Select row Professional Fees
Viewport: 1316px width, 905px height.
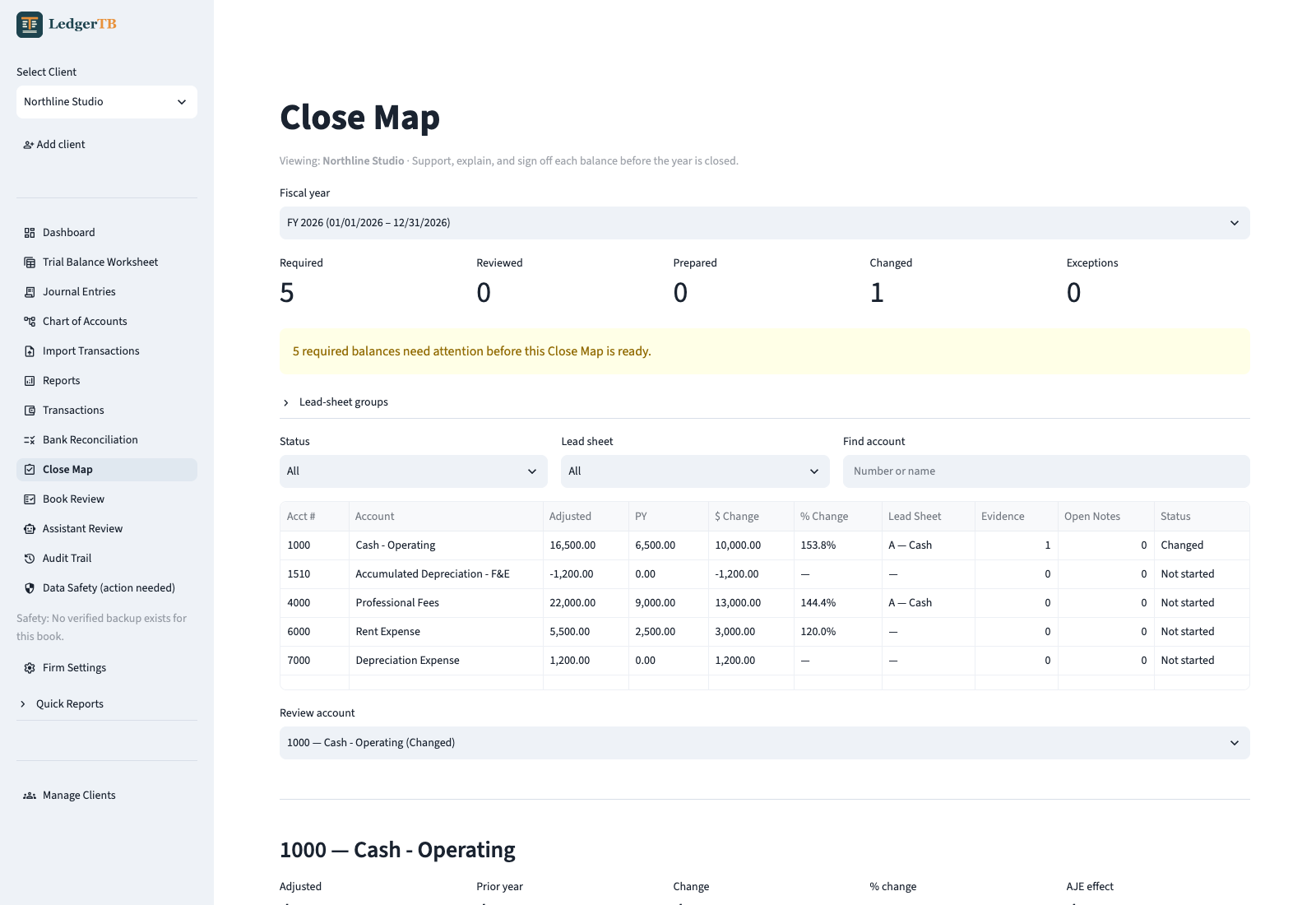coord(765,603)
